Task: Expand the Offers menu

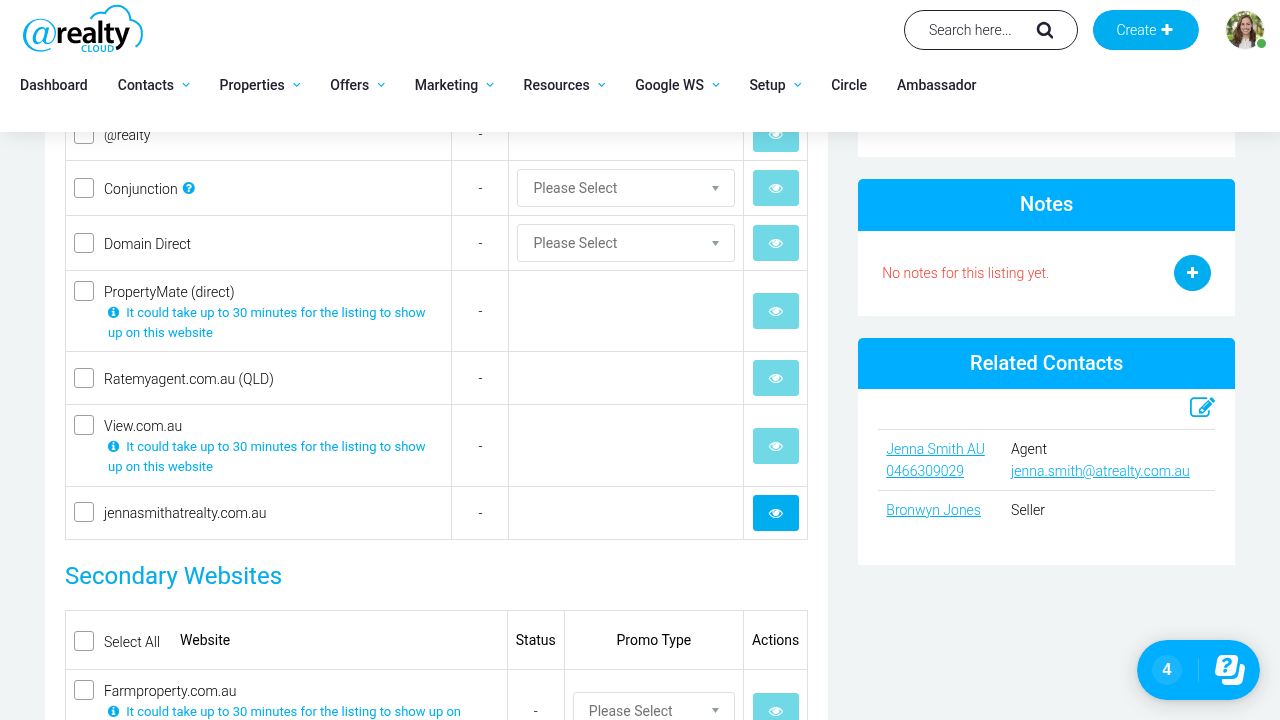Action: 357,85
